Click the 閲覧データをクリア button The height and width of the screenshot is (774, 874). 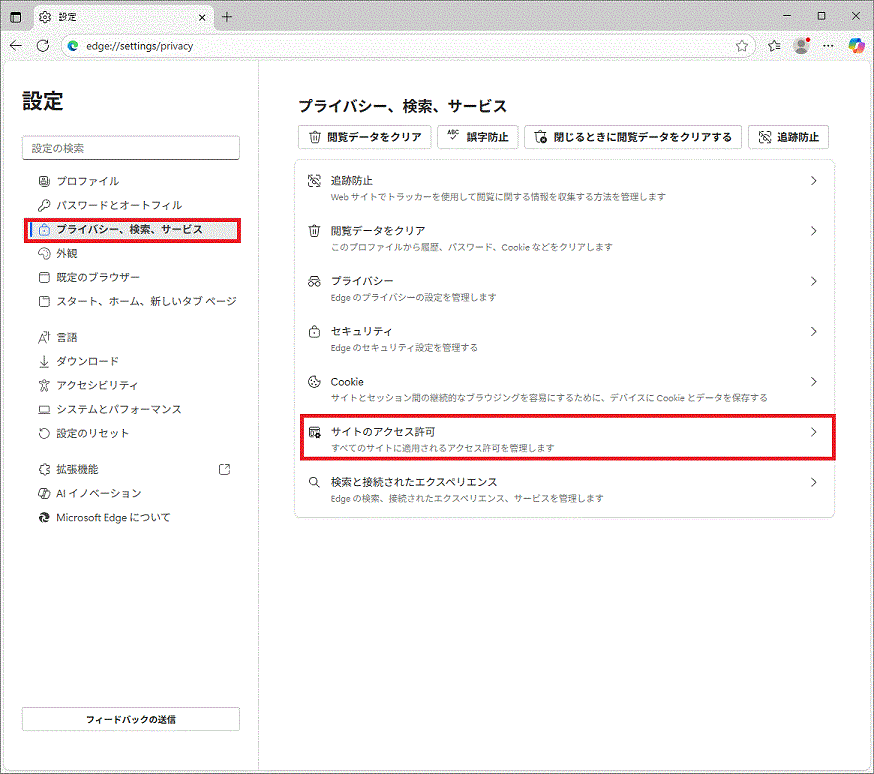(365, 137)
